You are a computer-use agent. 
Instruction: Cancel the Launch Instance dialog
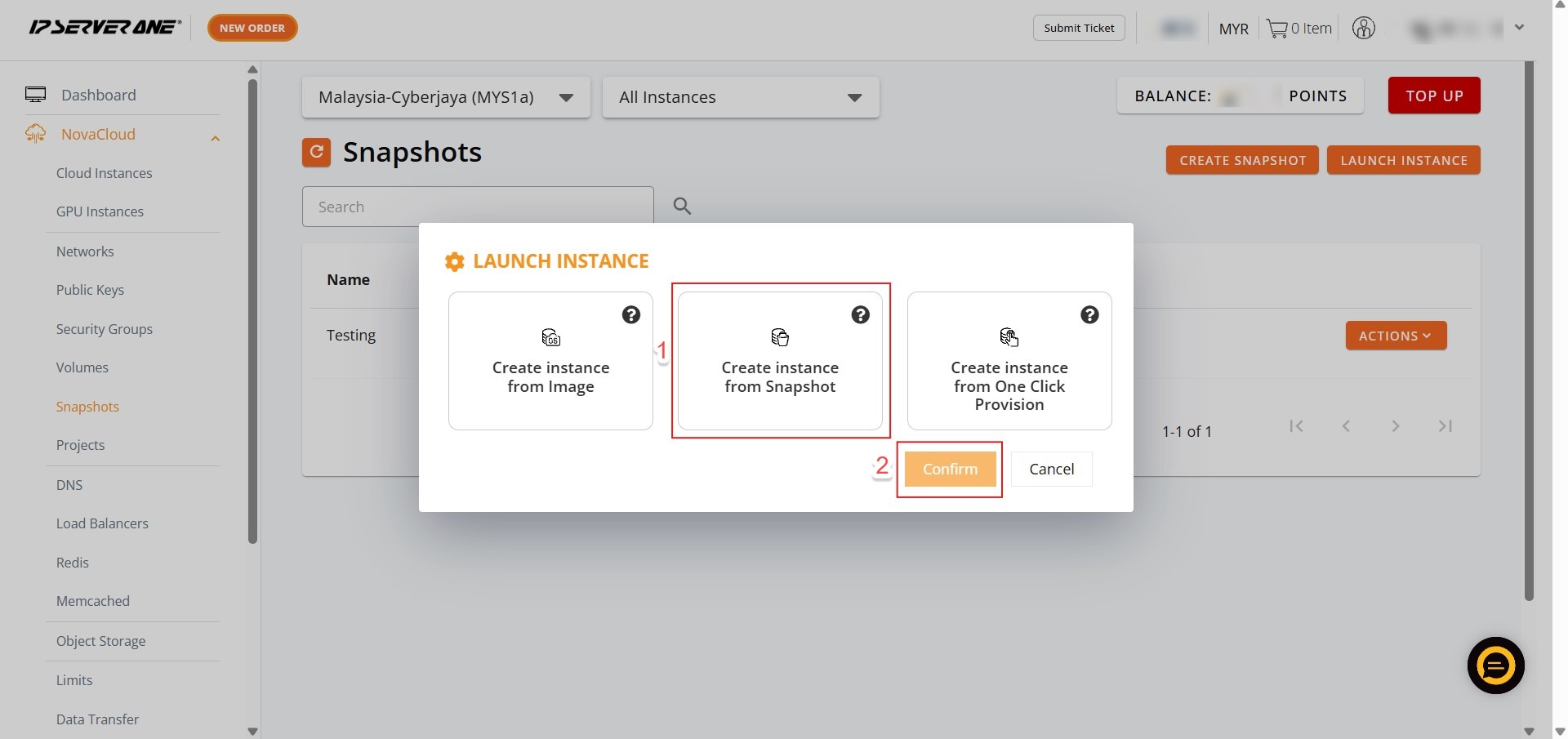1051,470
